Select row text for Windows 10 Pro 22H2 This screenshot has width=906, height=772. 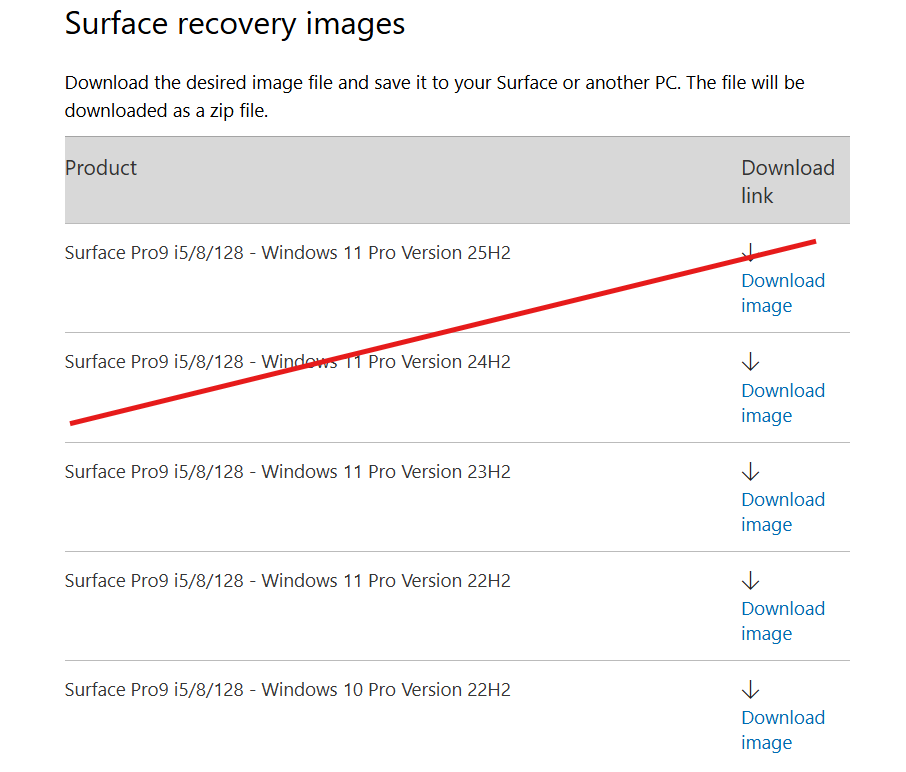(x=288, y=690)
